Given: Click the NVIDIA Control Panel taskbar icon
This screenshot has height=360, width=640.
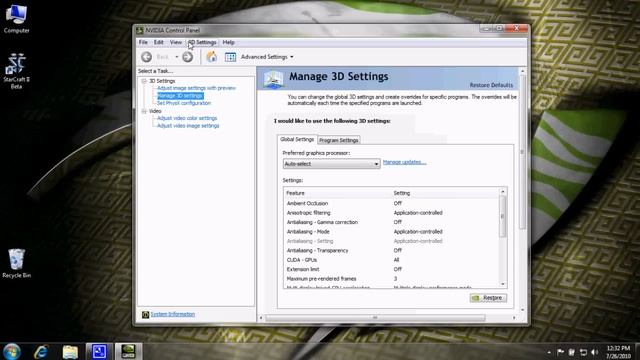Looking at the screenshot, I should point(129,351).
